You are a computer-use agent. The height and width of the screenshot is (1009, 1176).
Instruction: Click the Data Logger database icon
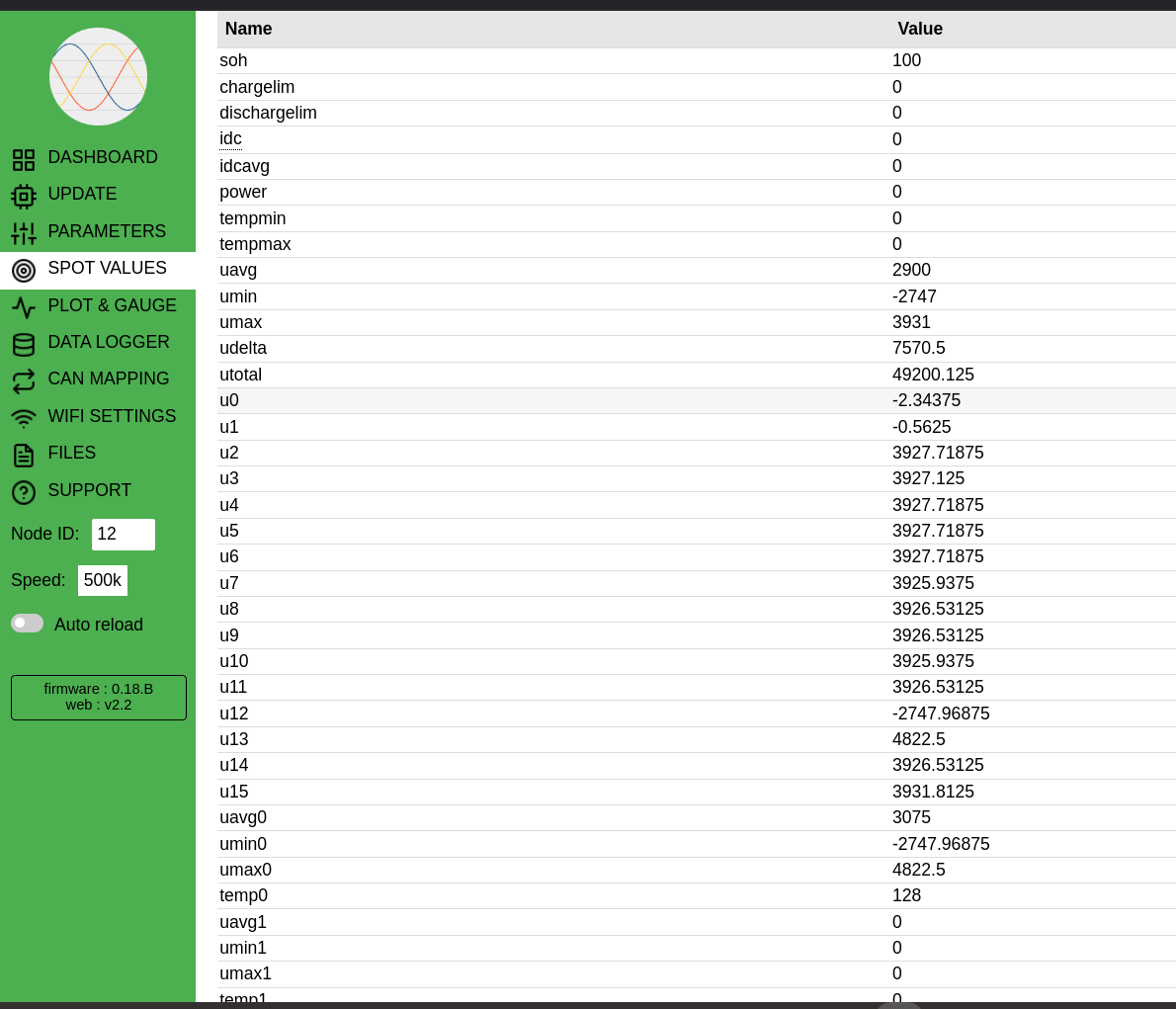[x=24, y=344]
